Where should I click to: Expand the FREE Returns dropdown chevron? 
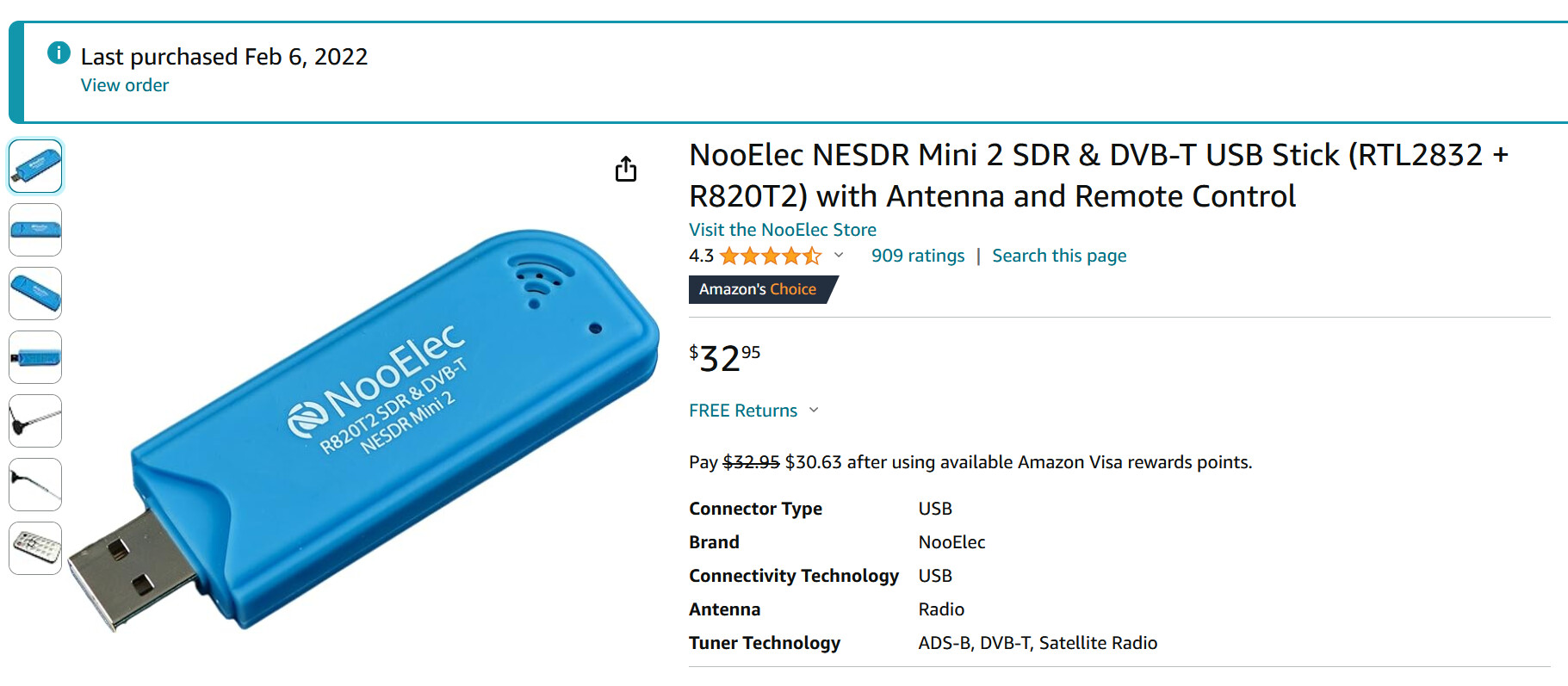point(814,411)
